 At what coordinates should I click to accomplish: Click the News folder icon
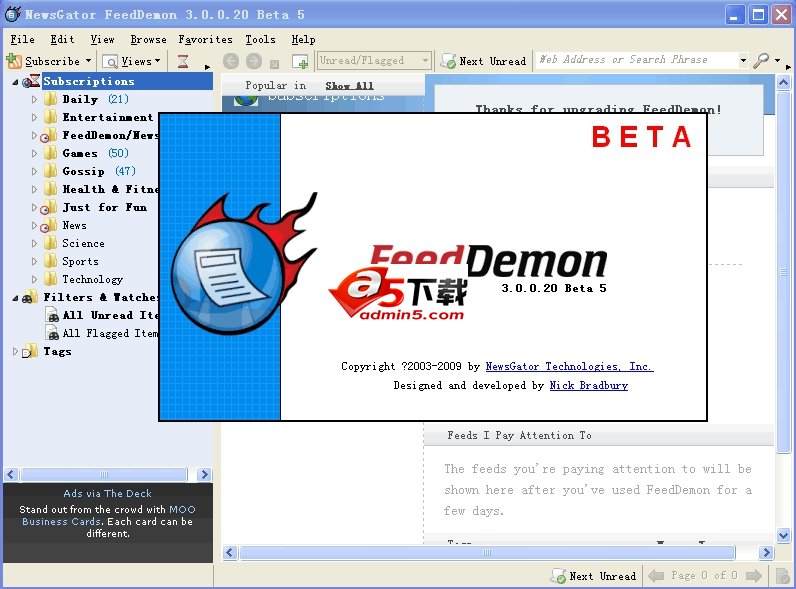pyautogui.click(x=49, y=225)
